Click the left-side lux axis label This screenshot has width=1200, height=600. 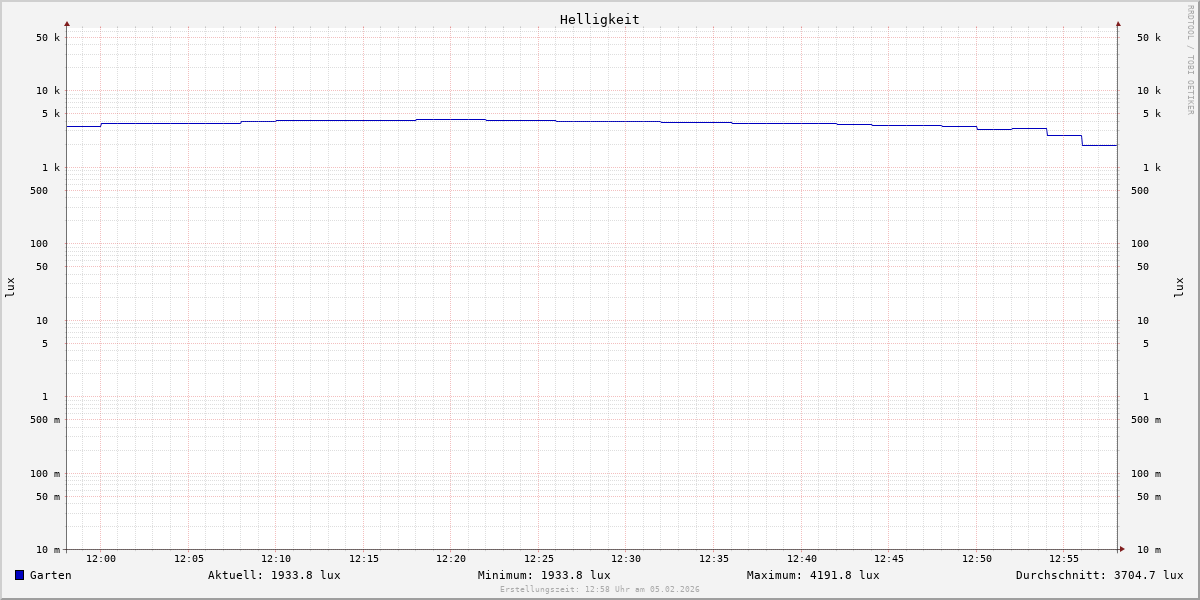point(10,287)
